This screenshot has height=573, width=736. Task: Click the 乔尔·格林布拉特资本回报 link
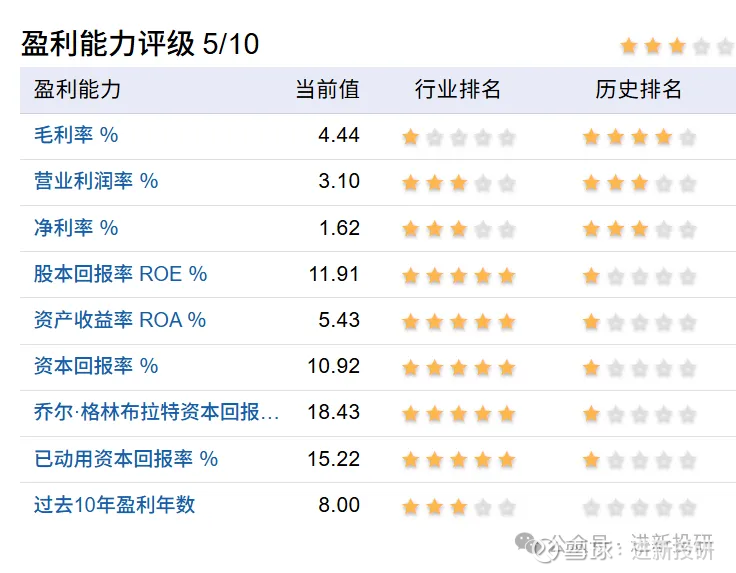(x=157, y=412)
